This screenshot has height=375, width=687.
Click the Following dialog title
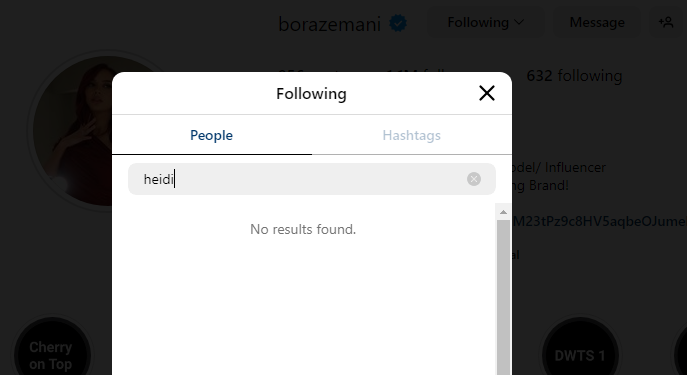tap(312, 93)
